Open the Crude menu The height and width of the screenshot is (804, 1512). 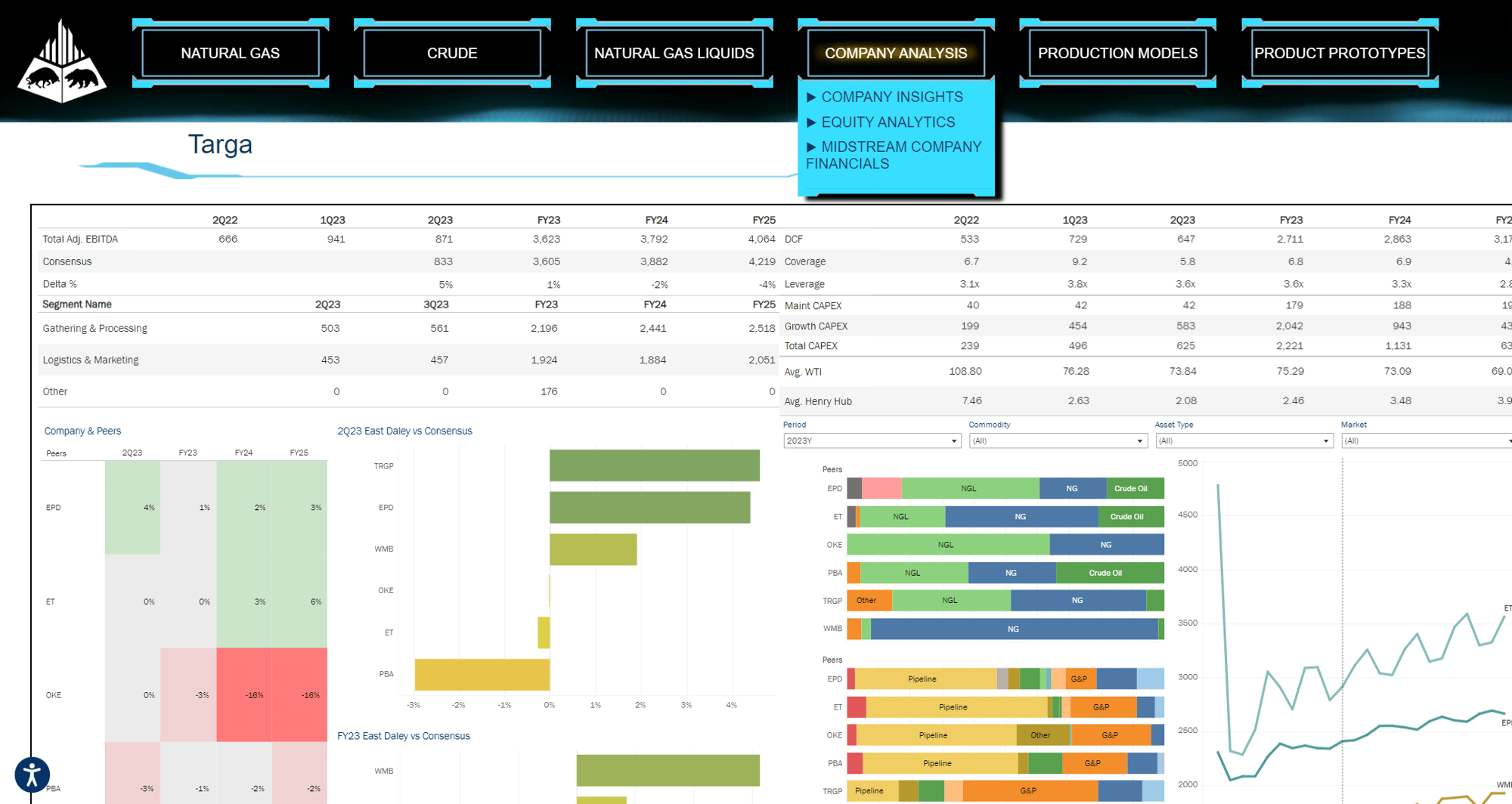(452, 53)
